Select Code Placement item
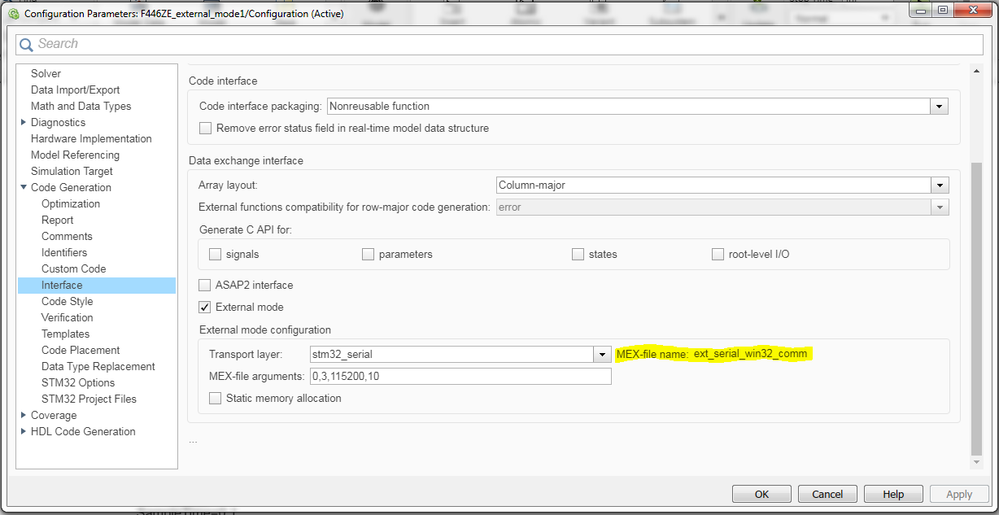The image size is (999, 515). coord(80,350)
